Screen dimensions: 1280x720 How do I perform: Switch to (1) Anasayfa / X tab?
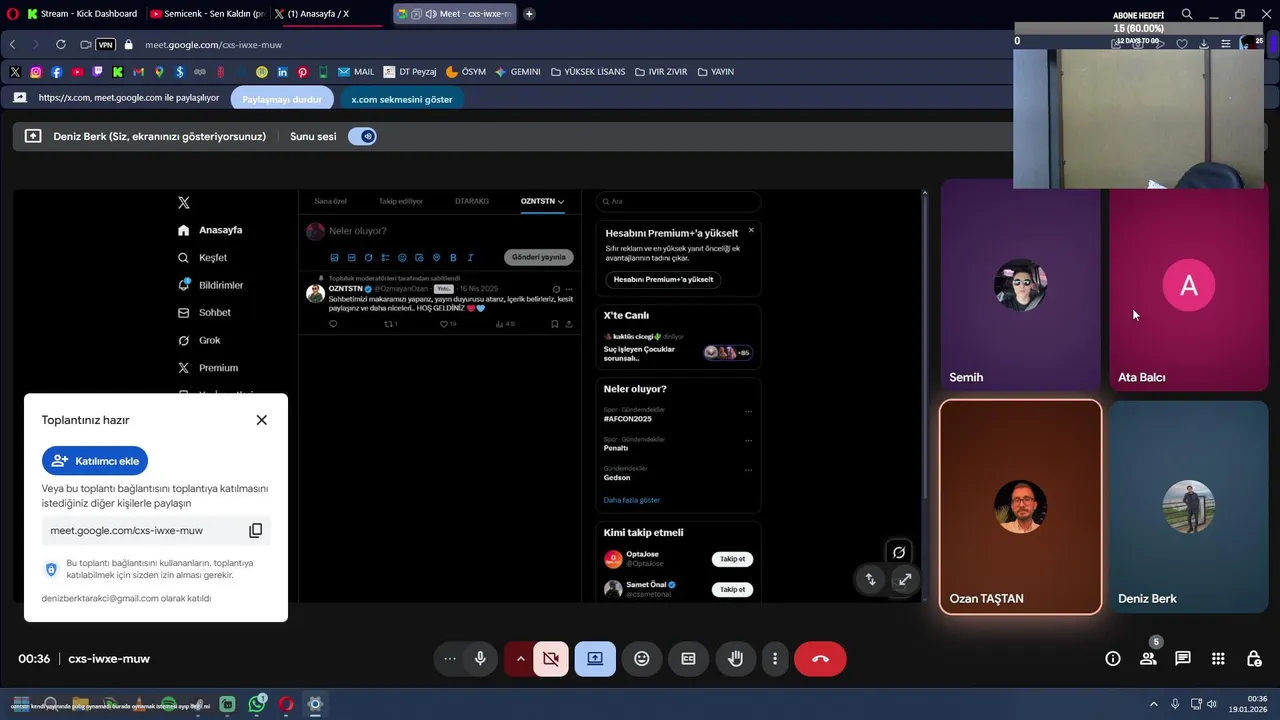tap(329, 14)
